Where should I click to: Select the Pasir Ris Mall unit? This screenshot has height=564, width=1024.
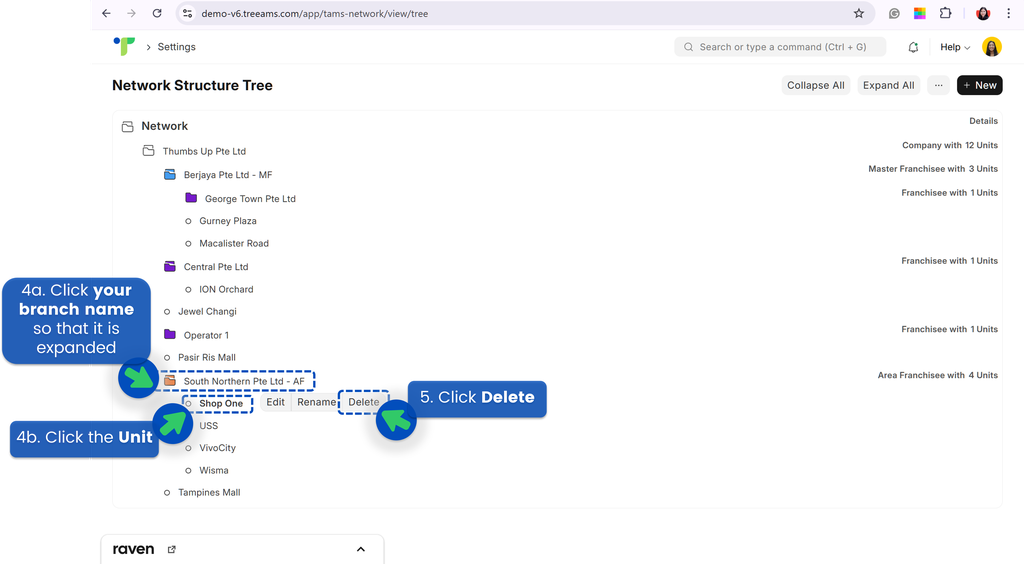click(x=207, y=358)
